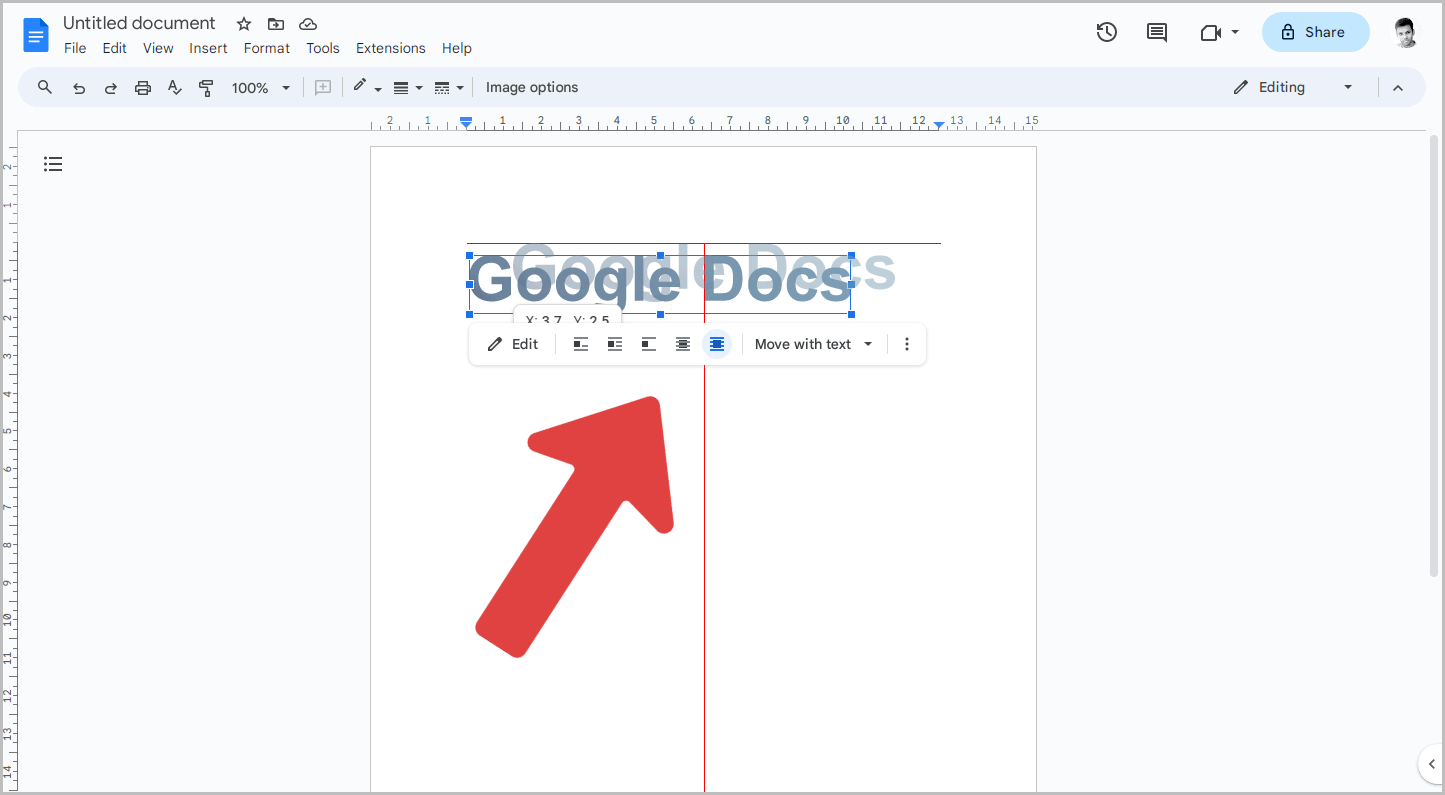The width and height of the screenshot is (1445, 795).
Task: Open the Move with text dropdown
Action: point(814,344)
